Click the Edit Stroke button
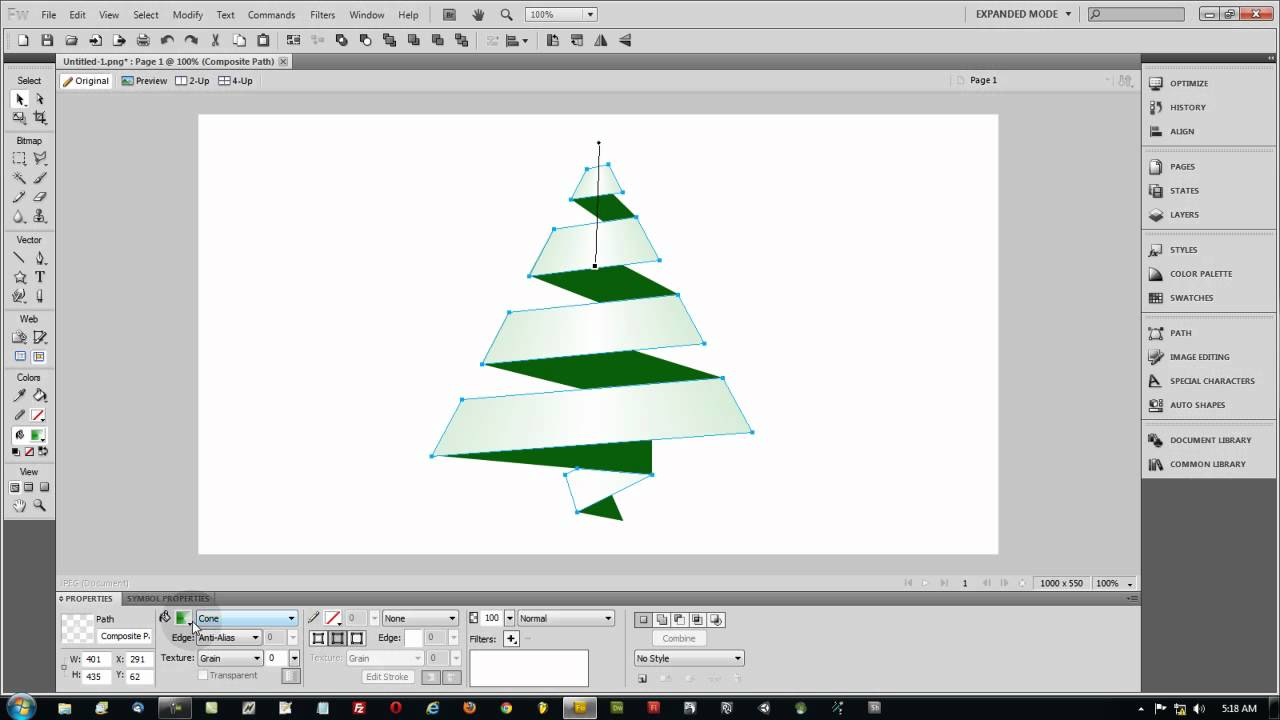This screenshot has height=720, width=1280. [x=387, y=677]
